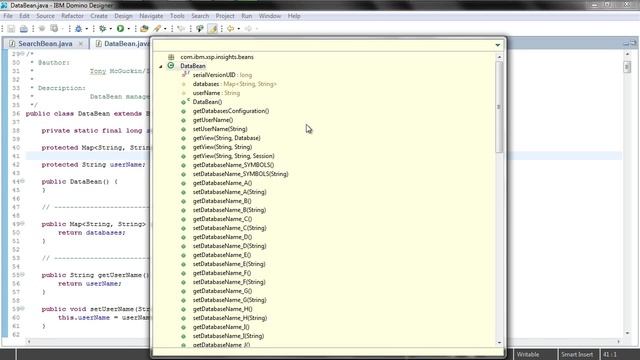640x360 pixels.
Task: Click the Print toolbar icon
Action: pyautogui.click(x=24, y=29)
